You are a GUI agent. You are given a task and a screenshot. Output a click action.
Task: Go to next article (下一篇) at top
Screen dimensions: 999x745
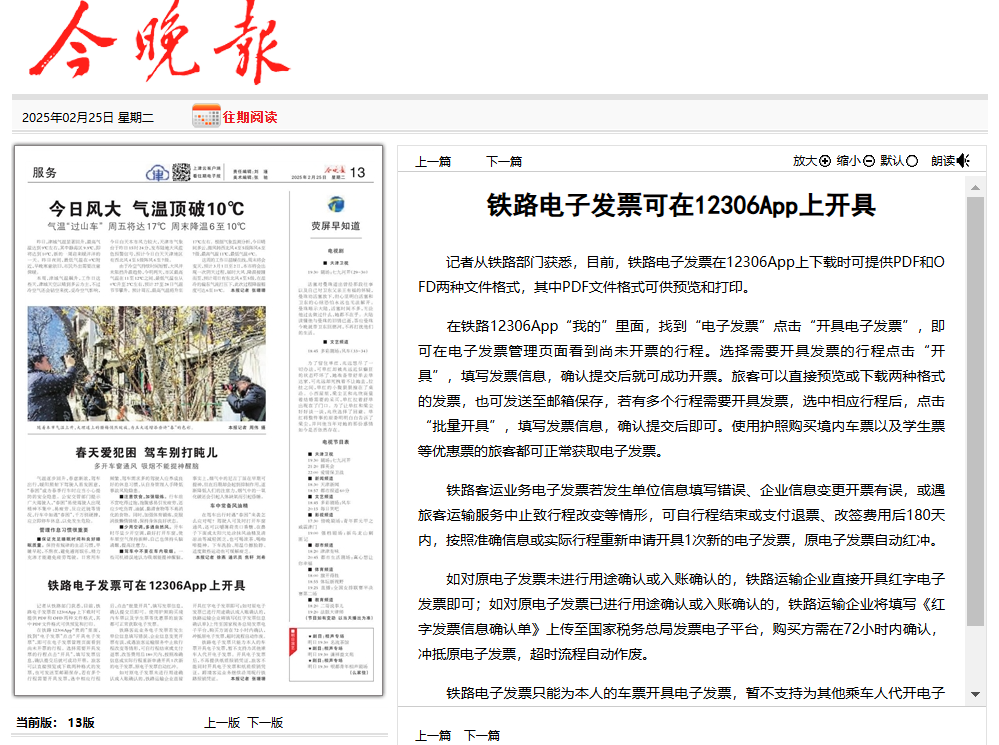coord(504,161)
